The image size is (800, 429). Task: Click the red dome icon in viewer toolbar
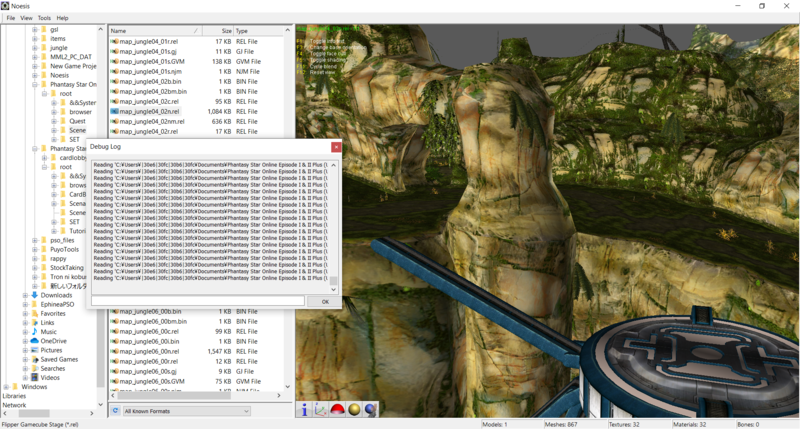tap(337, 409)
